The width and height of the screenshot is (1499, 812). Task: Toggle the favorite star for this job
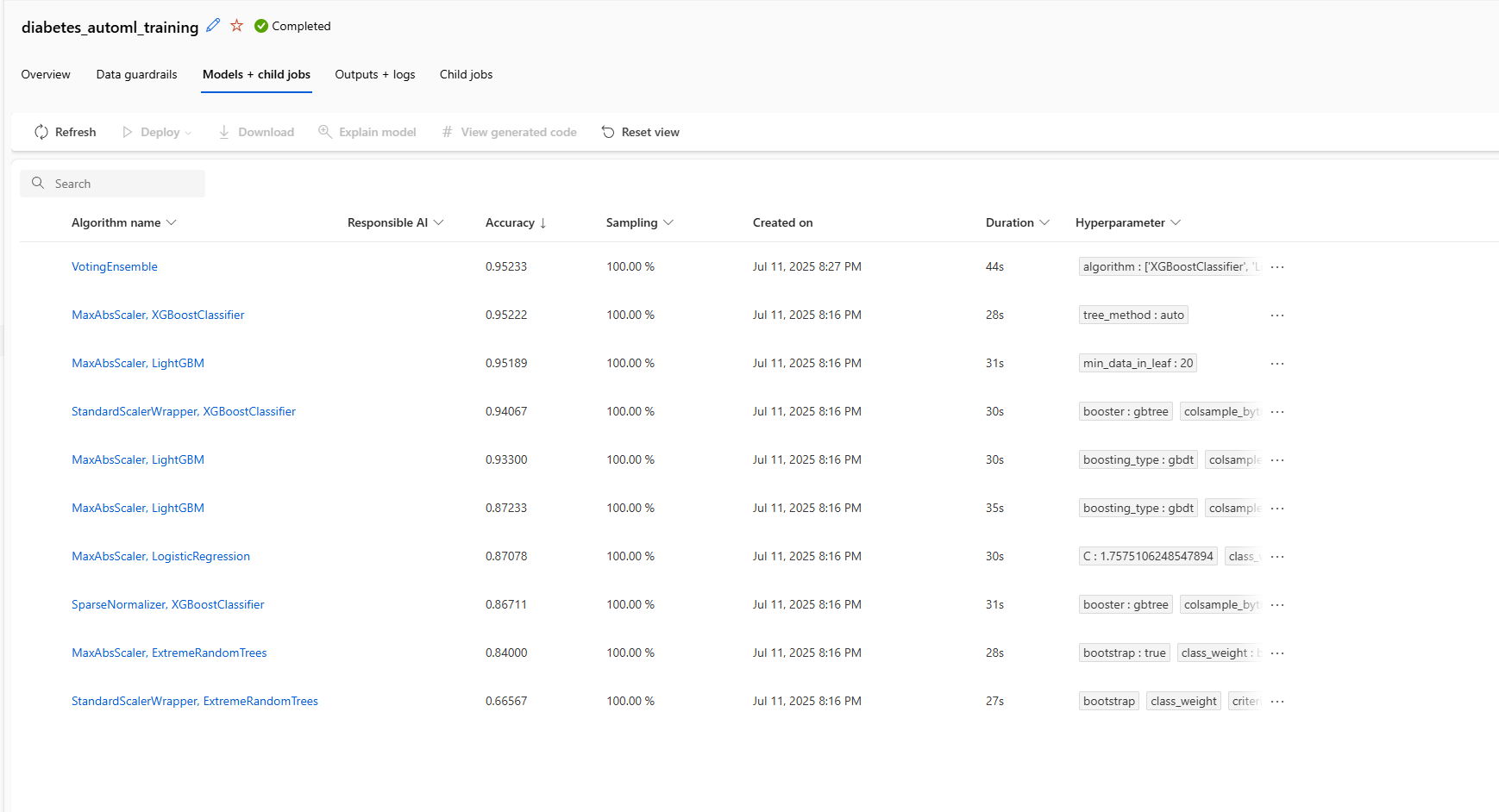236,25
